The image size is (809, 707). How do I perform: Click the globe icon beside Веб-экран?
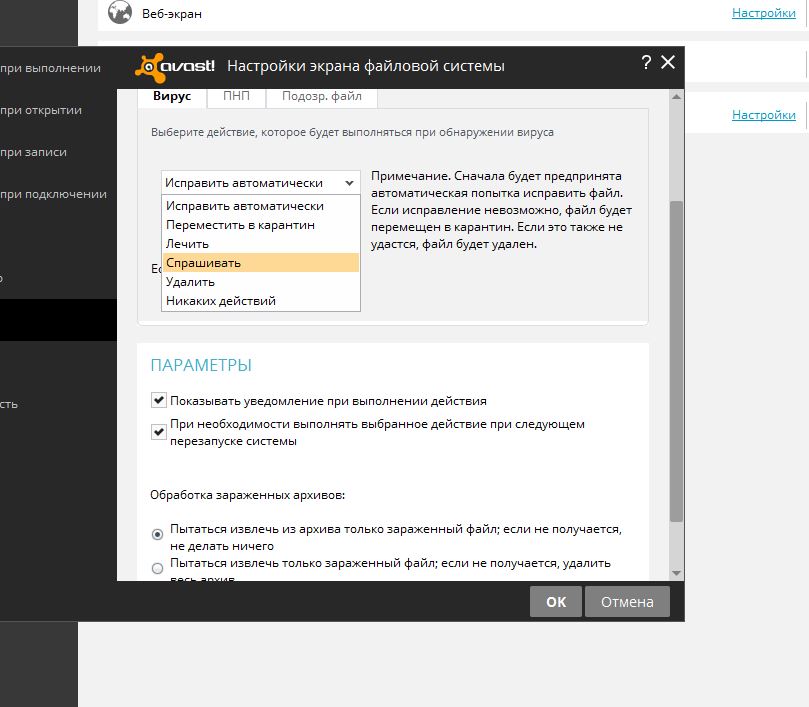120,13
